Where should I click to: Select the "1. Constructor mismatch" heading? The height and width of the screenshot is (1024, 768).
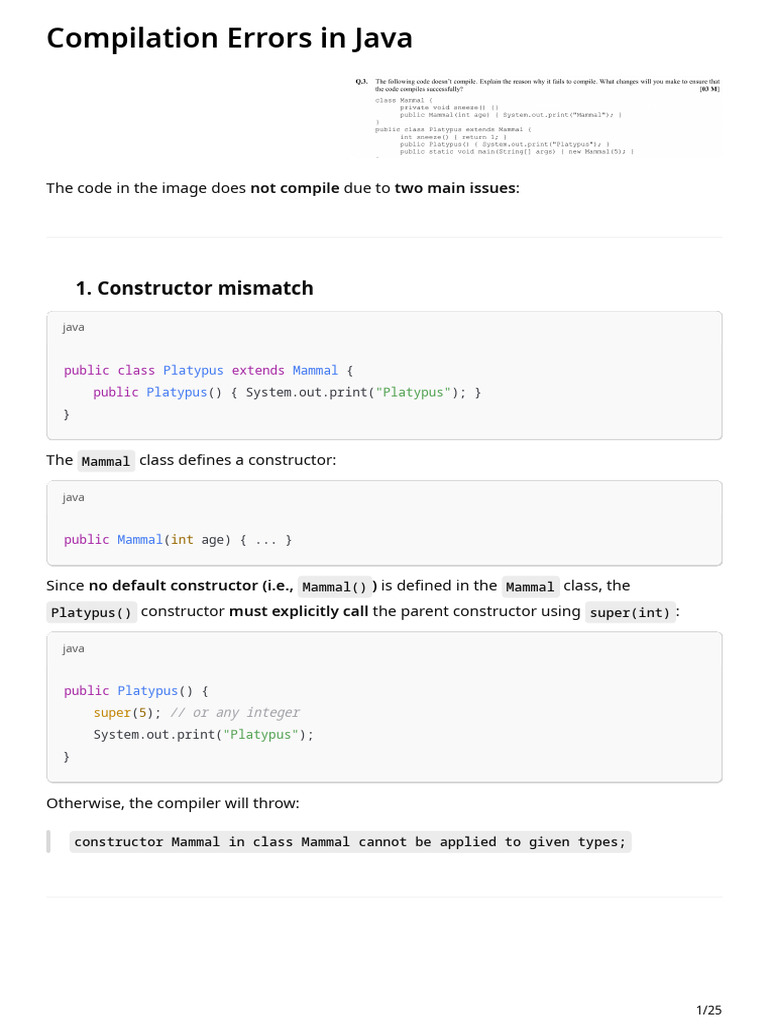click(194, 288)
